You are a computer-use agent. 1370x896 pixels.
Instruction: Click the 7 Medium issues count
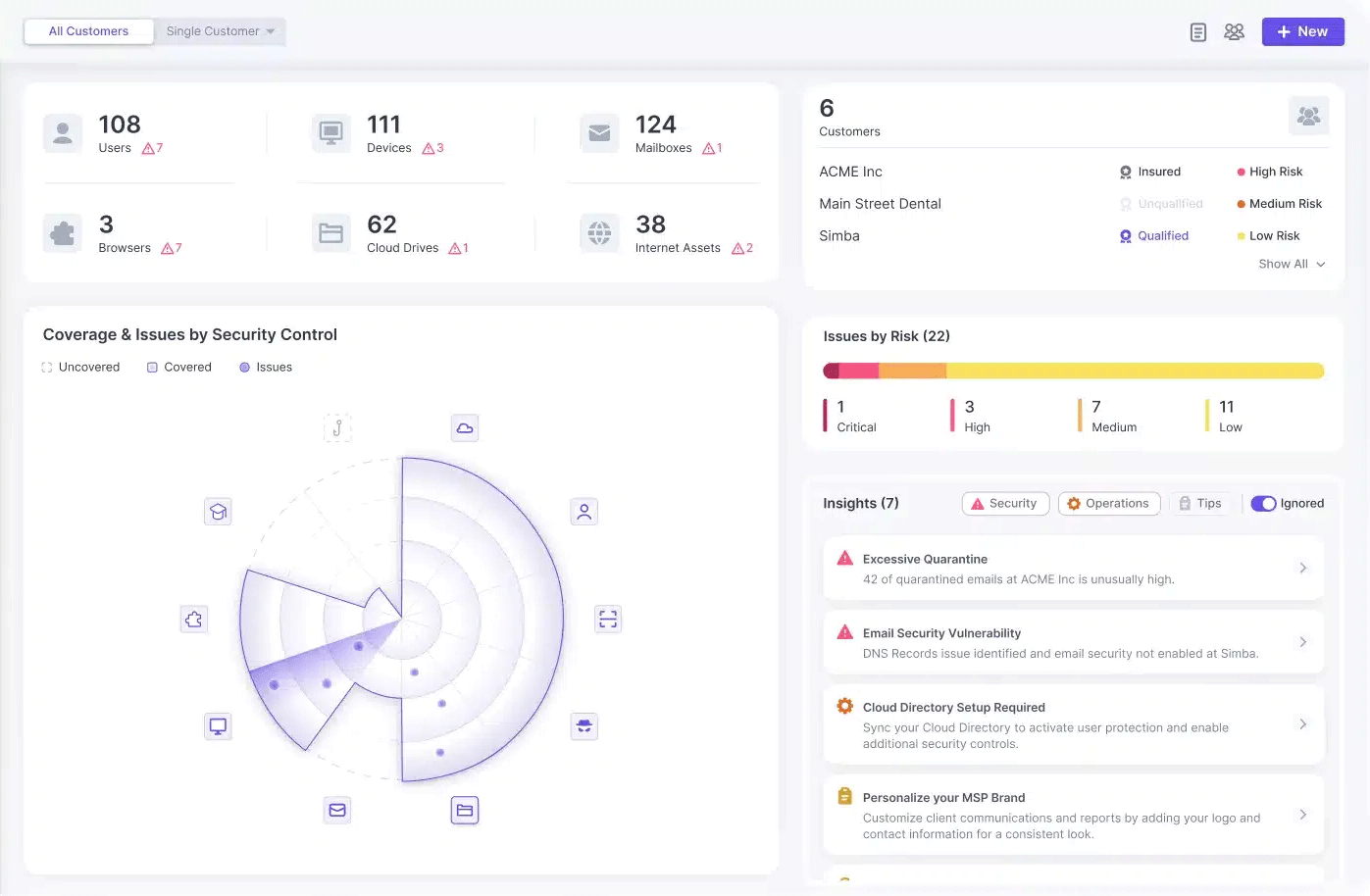[1107, 416]
